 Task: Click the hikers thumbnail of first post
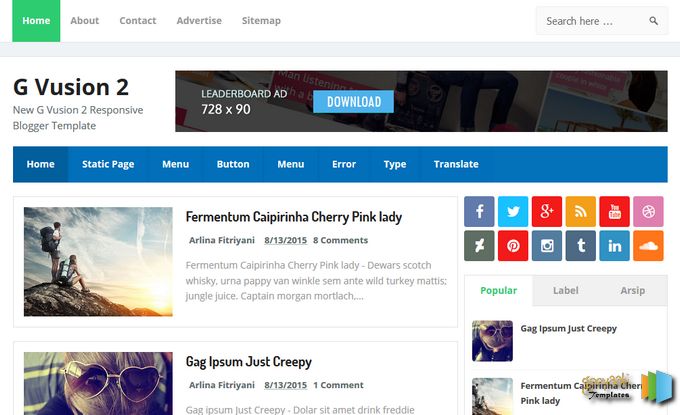pos(98,261)
